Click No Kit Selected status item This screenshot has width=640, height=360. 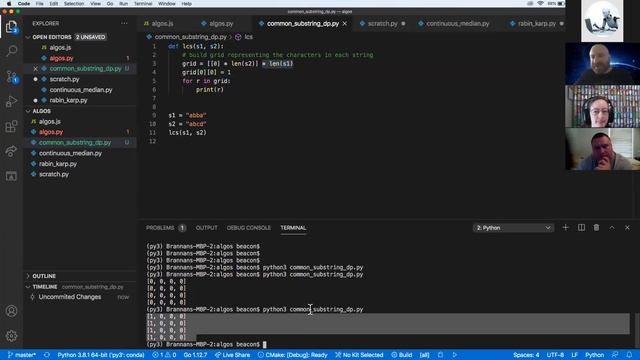pos(359,355)
